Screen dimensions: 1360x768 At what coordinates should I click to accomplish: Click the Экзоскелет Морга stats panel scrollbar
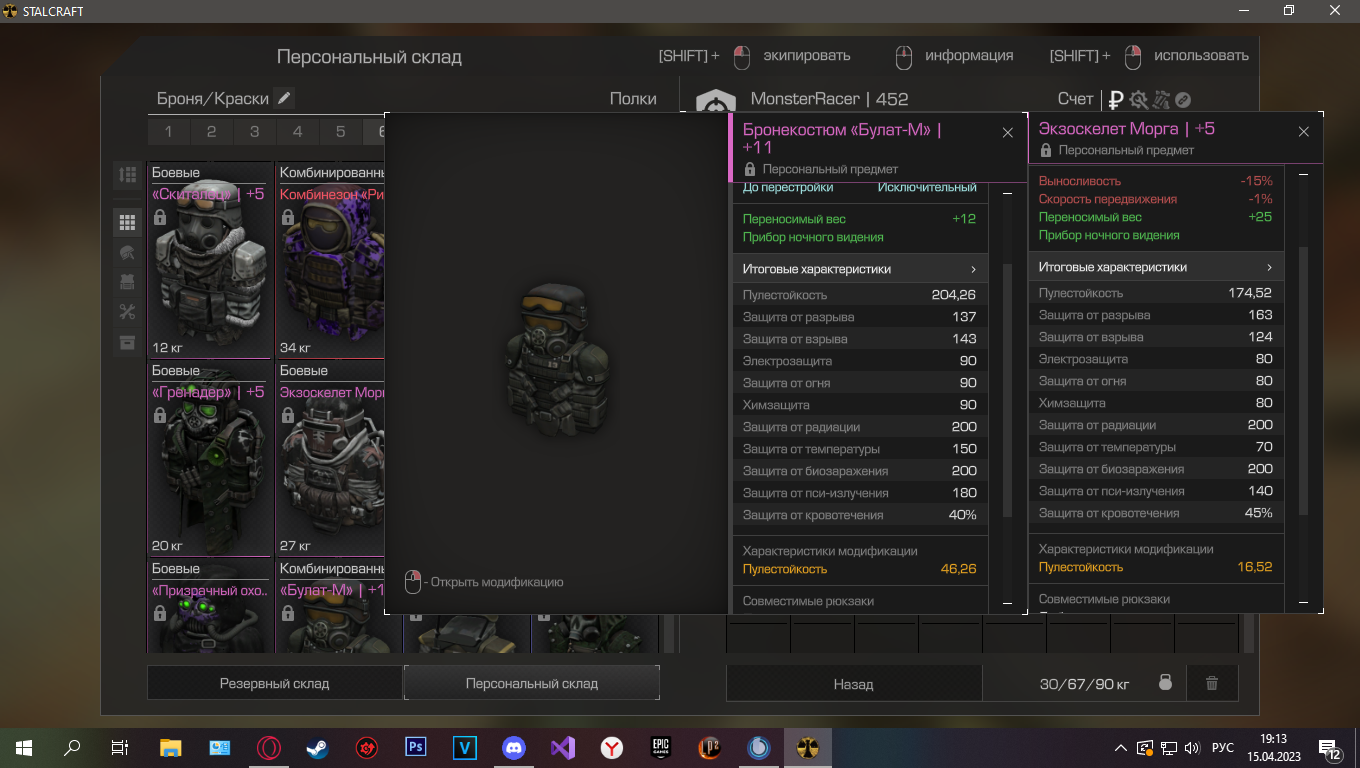point(1303,380)
